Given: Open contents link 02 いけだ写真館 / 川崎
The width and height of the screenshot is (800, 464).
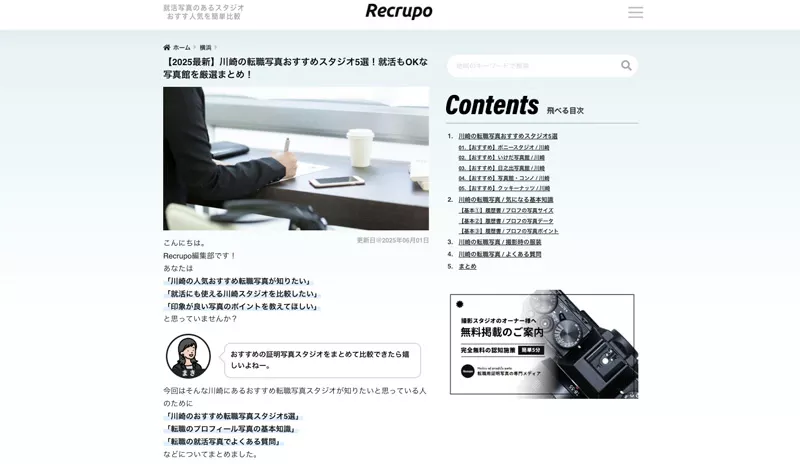Looking at the screenshot, I should click(x=501, y=158).
